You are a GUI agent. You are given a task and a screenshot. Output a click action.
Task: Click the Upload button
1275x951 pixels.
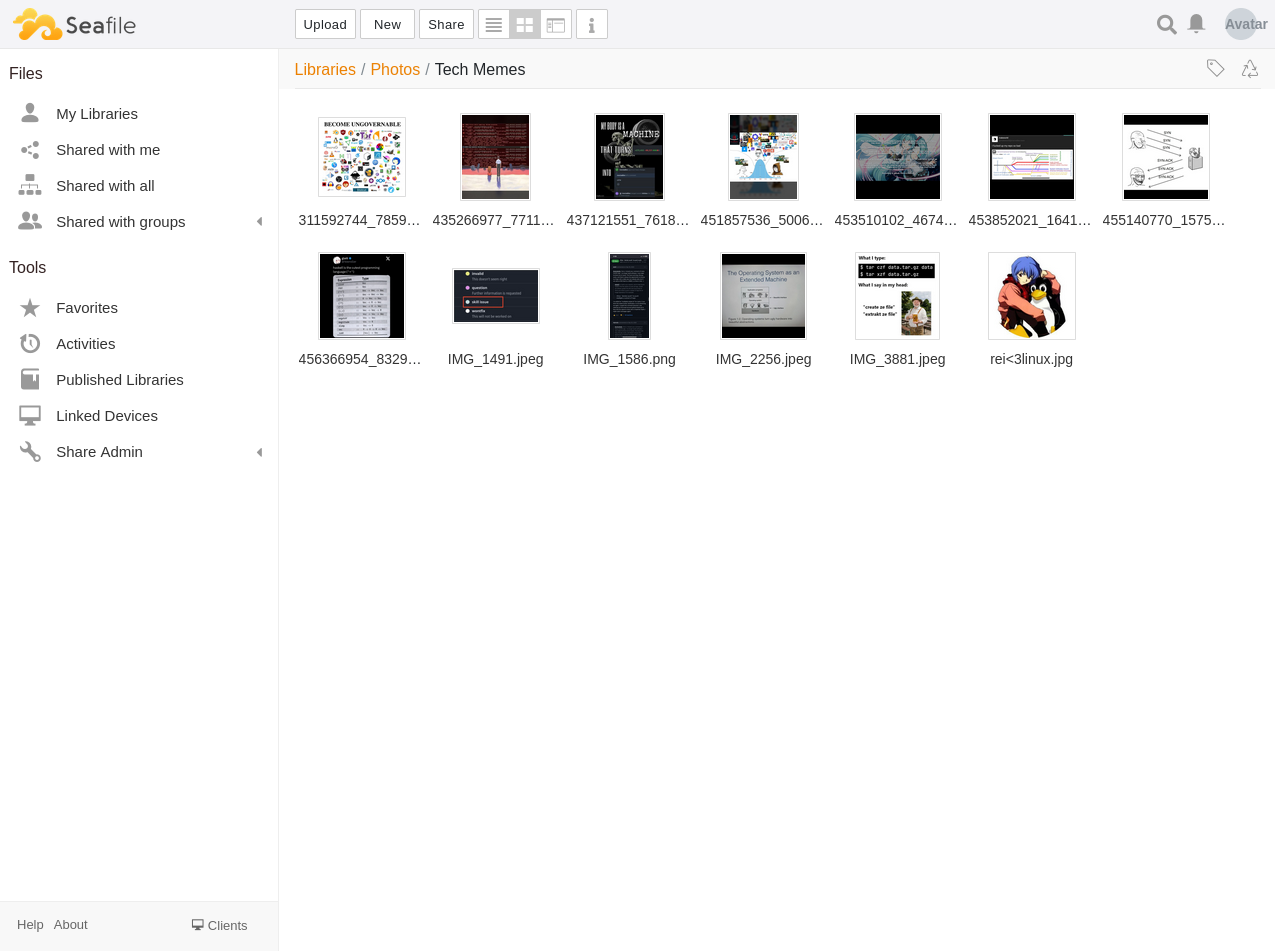click(325, 24)
